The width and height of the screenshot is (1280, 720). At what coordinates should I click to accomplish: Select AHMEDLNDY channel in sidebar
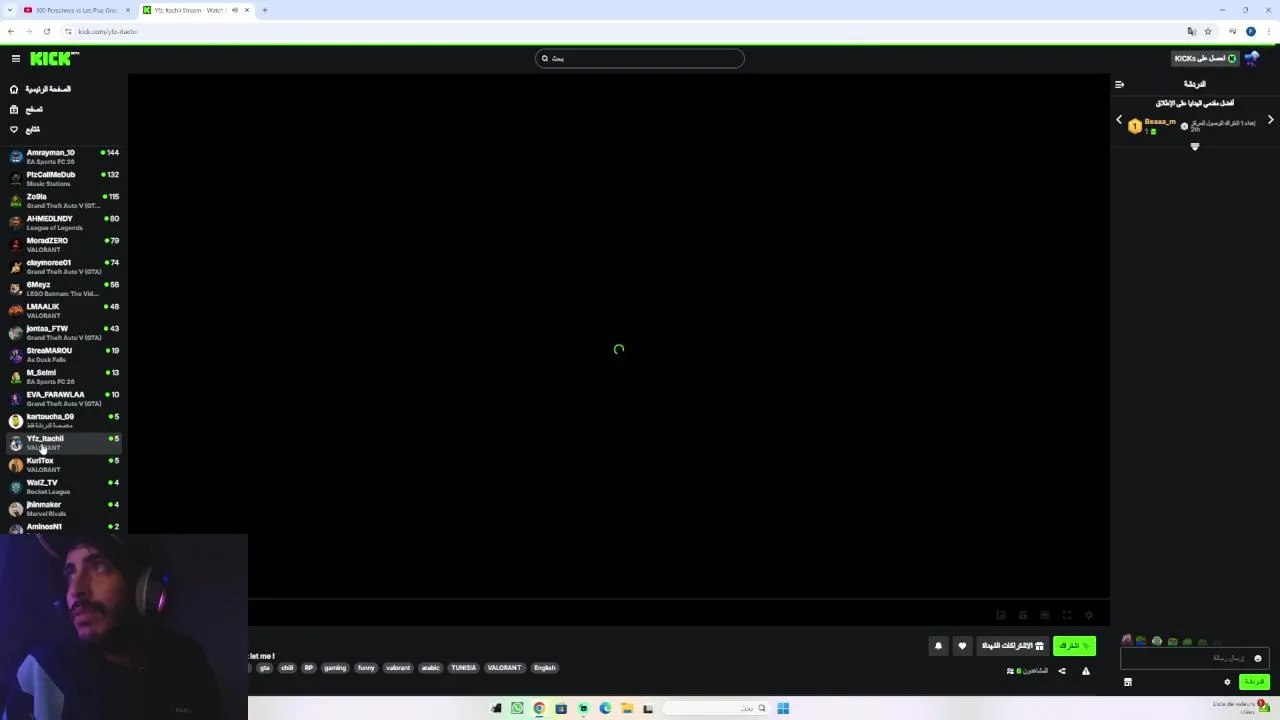pos(64,223)
